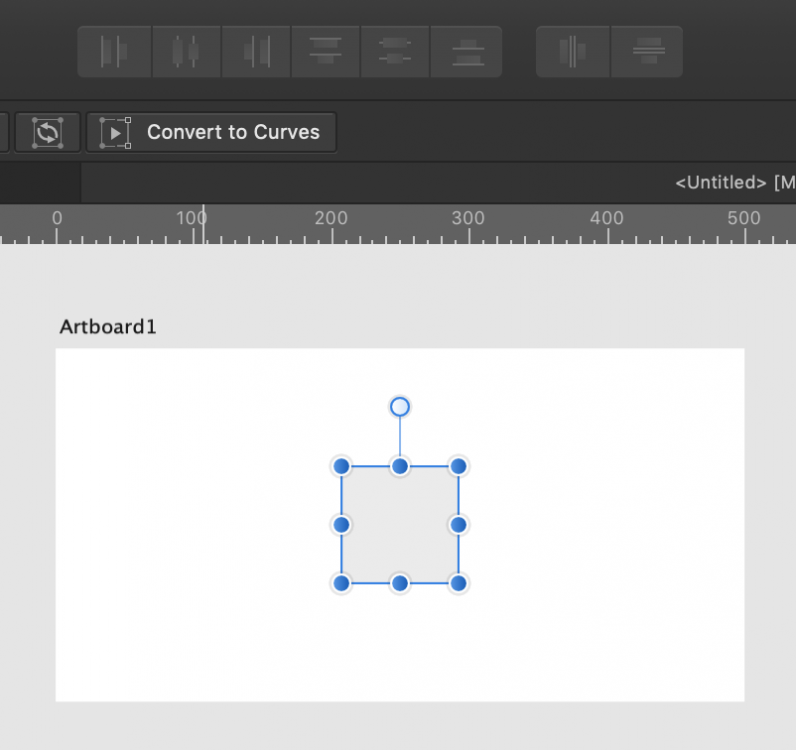Click the bottom-right corner selection handle
796x750 pixels.
(x=458, y=583)
